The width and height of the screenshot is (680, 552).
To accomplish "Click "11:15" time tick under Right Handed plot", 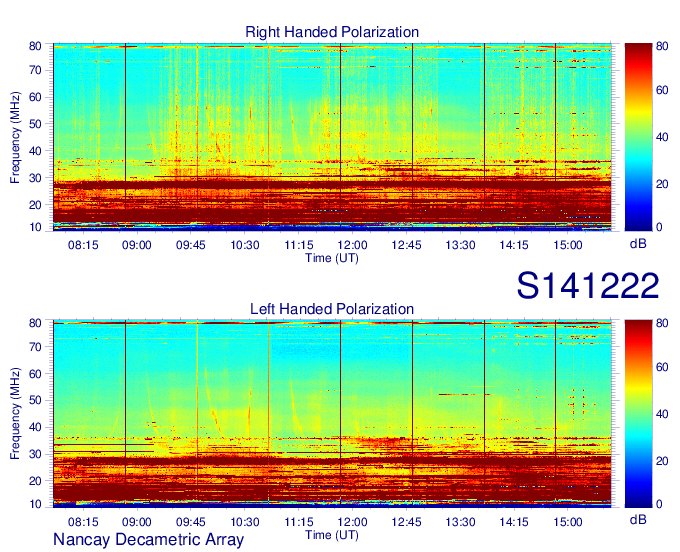I will tap(299, 245).
